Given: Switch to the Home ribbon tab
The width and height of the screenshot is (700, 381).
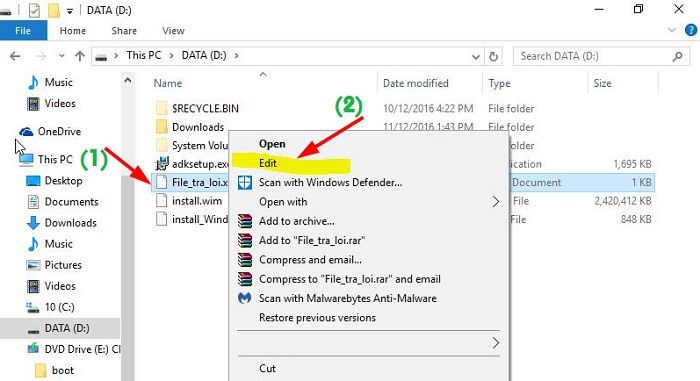Looking at the screenshot, I should point(73,31).
